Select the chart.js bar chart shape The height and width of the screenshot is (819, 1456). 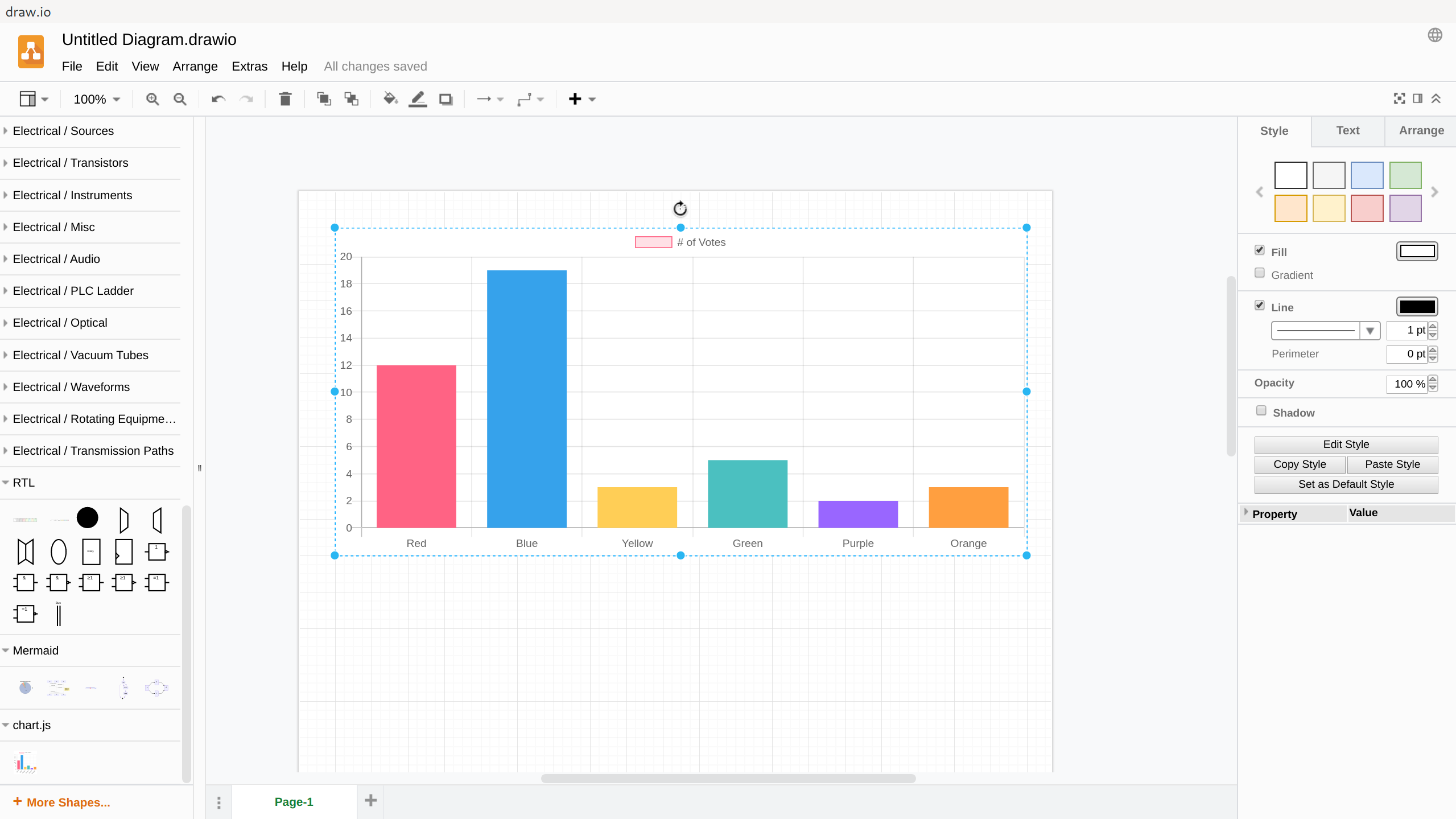pyautogui.click(x=26, y=762)
